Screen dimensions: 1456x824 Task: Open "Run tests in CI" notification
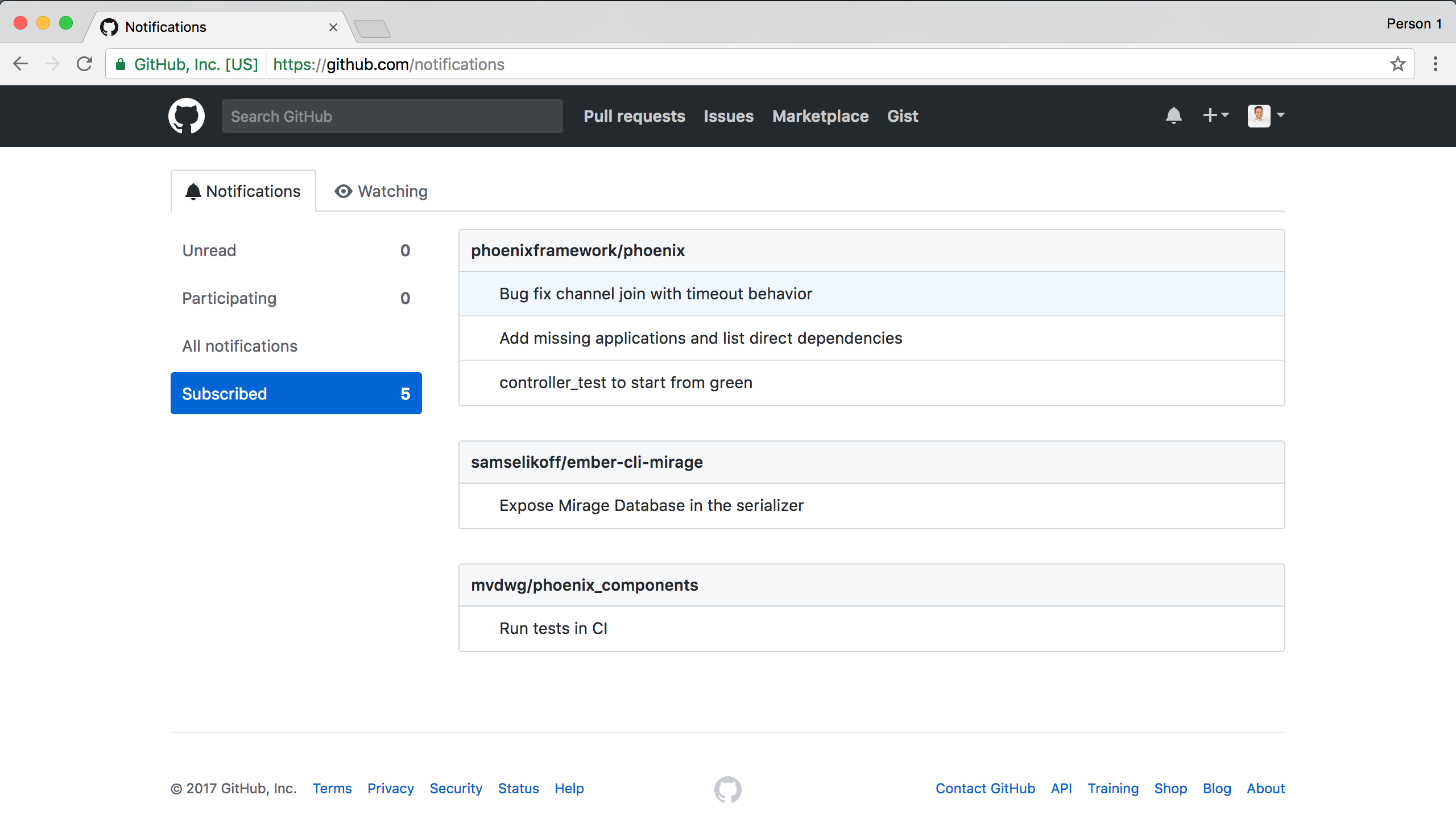pyautogui.click(x=553, y=628)
